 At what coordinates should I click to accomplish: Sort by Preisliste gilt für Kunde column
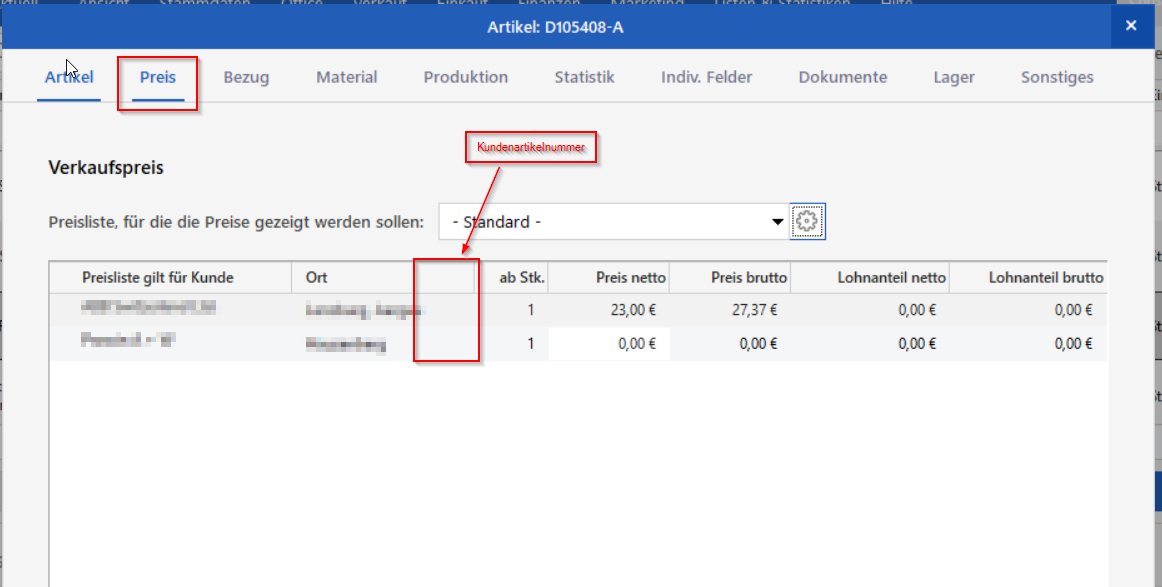click(x=171, y=277)
